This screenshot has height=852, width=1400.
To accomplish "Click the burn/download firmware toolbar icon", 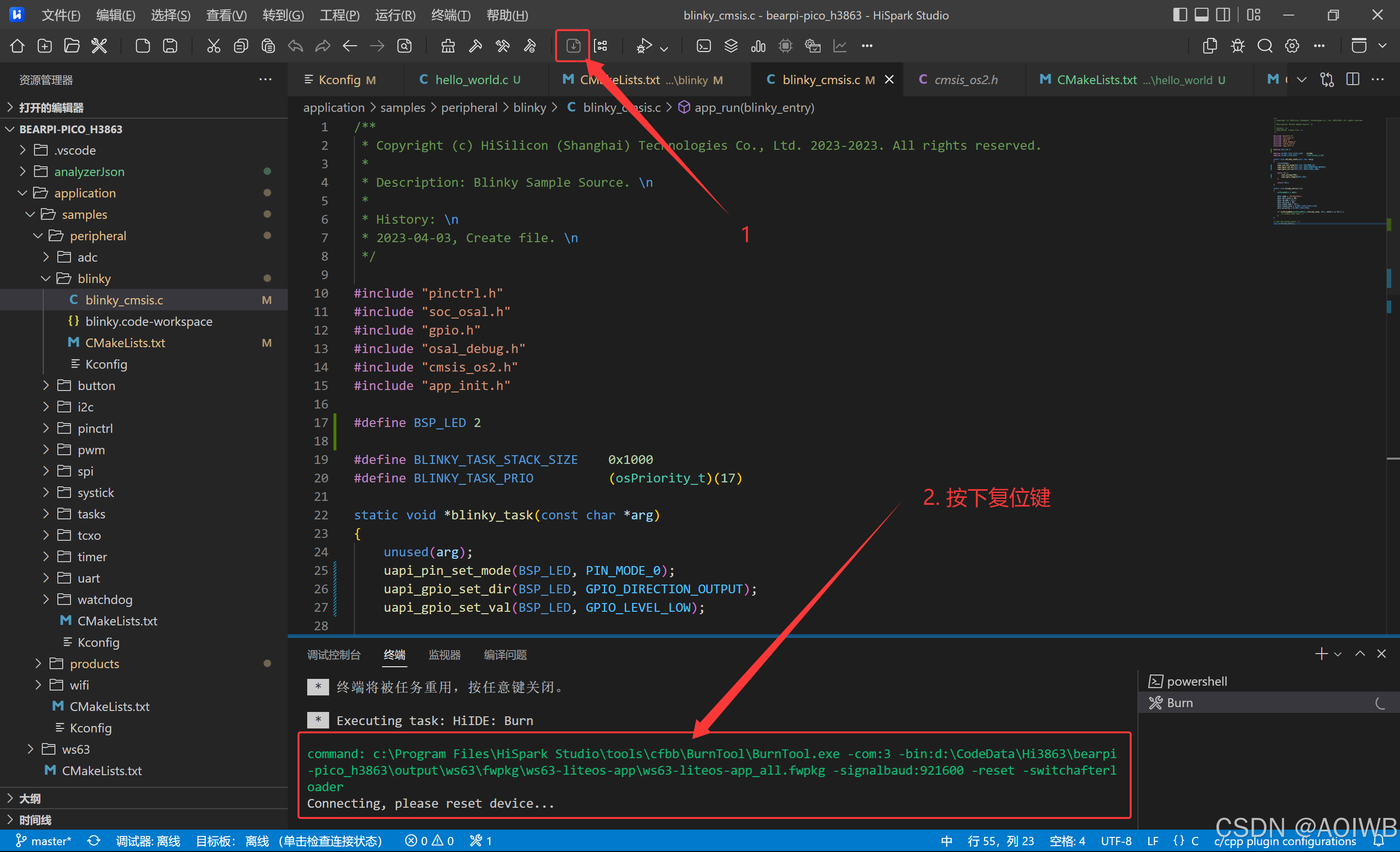I will pos(573,46).
